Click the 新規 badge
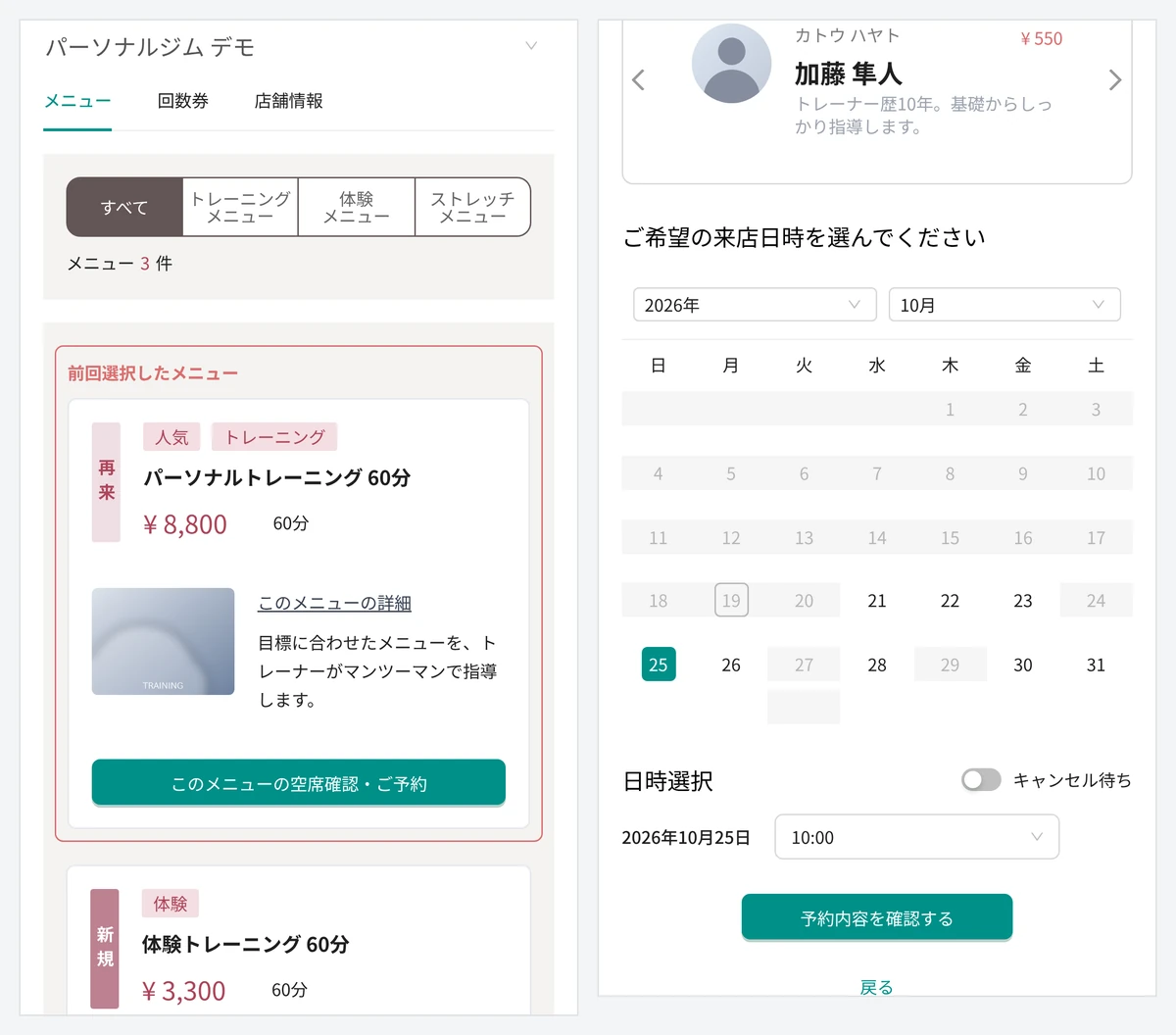 (105, 948)
